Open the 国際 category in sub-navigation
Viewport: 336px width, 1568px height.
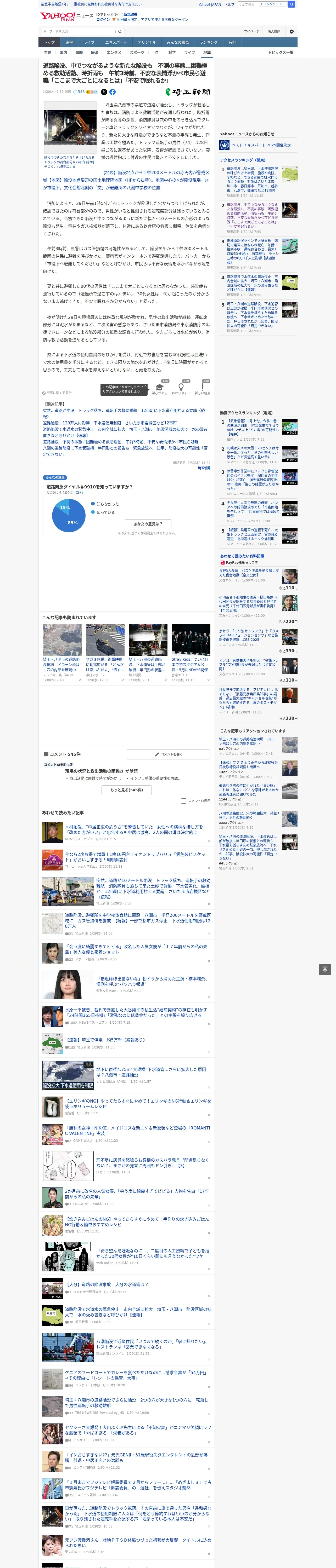click(x=79, y=52)
